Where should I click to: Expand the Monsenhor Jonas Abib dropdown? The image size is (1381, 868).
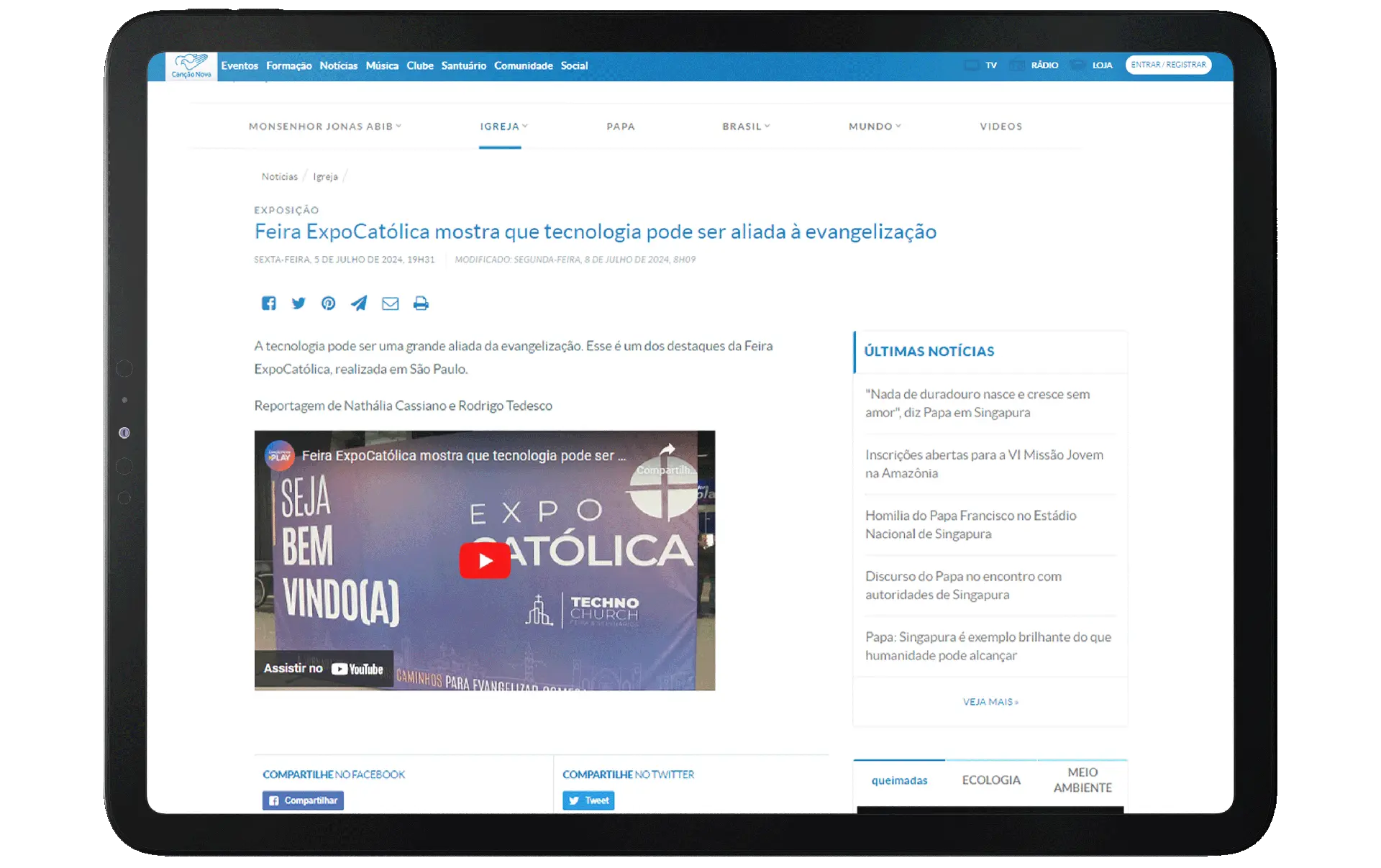(x=325, y=127)
